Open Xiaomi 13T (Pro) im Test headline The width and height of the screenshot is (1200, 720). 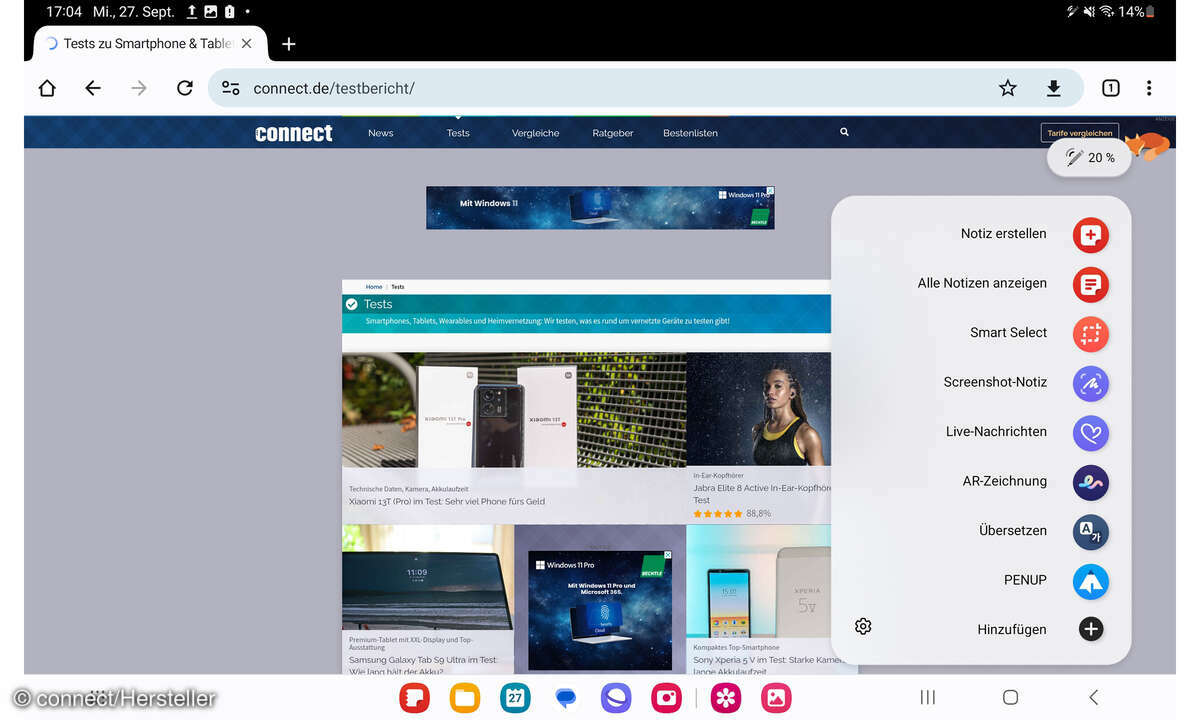coord(447,502)
